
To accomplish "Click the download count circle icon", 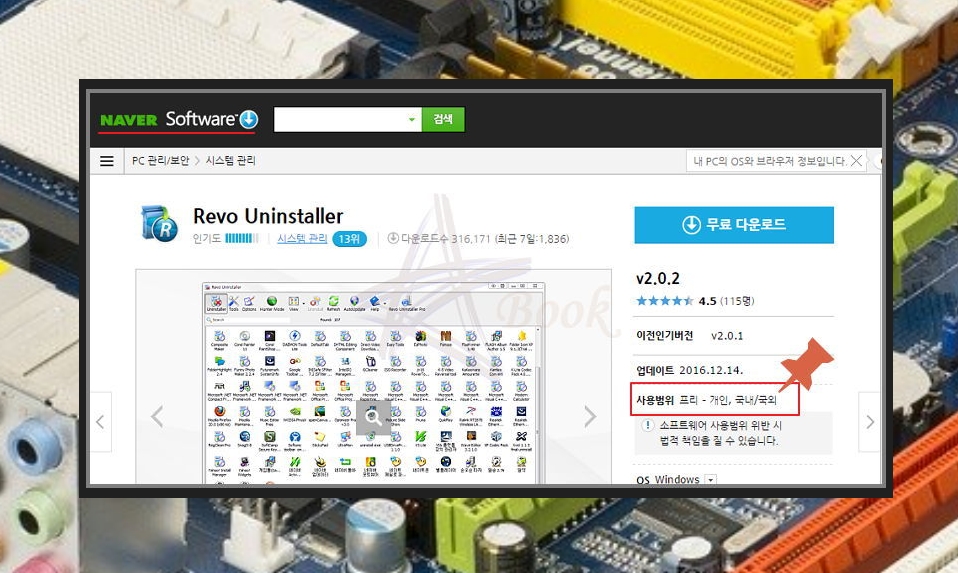I will point(393,238).
